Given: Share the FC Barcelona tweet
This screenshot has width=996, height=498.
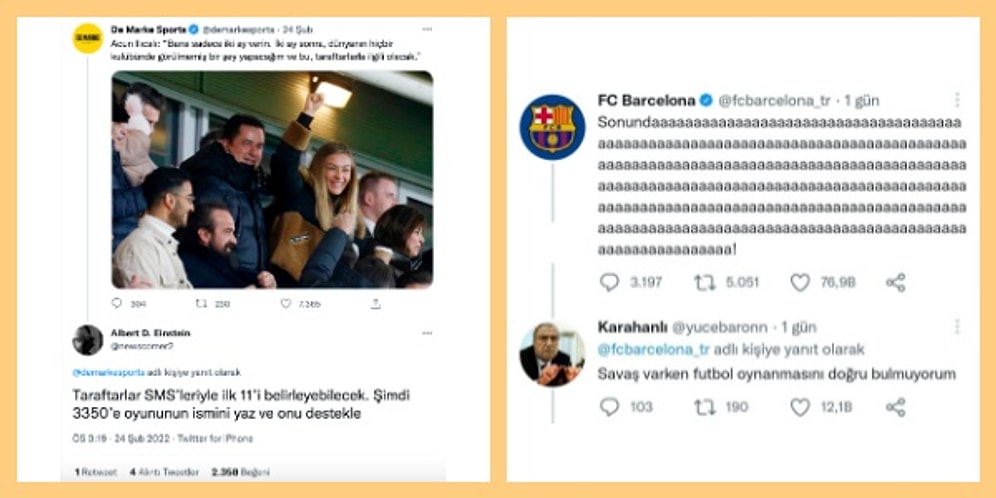Looking at the screenshot, I should click(896, 283).
